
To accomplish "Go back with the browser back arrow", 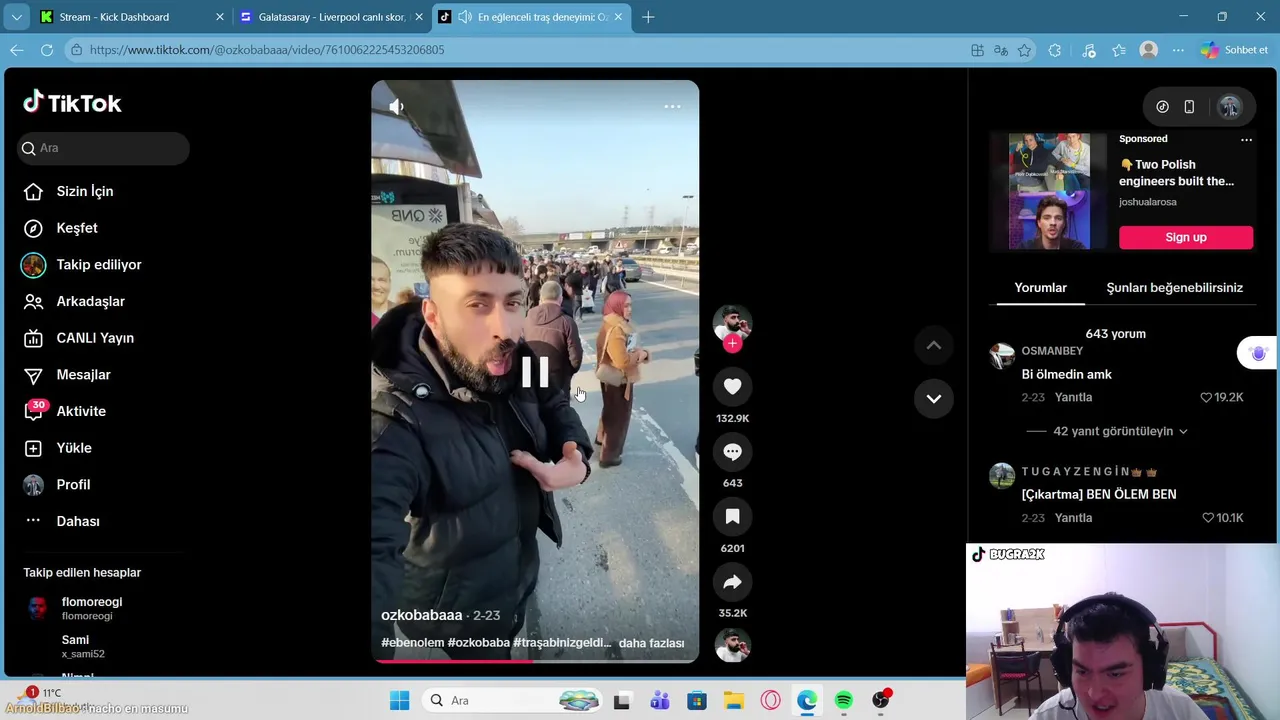I will 17,50.
